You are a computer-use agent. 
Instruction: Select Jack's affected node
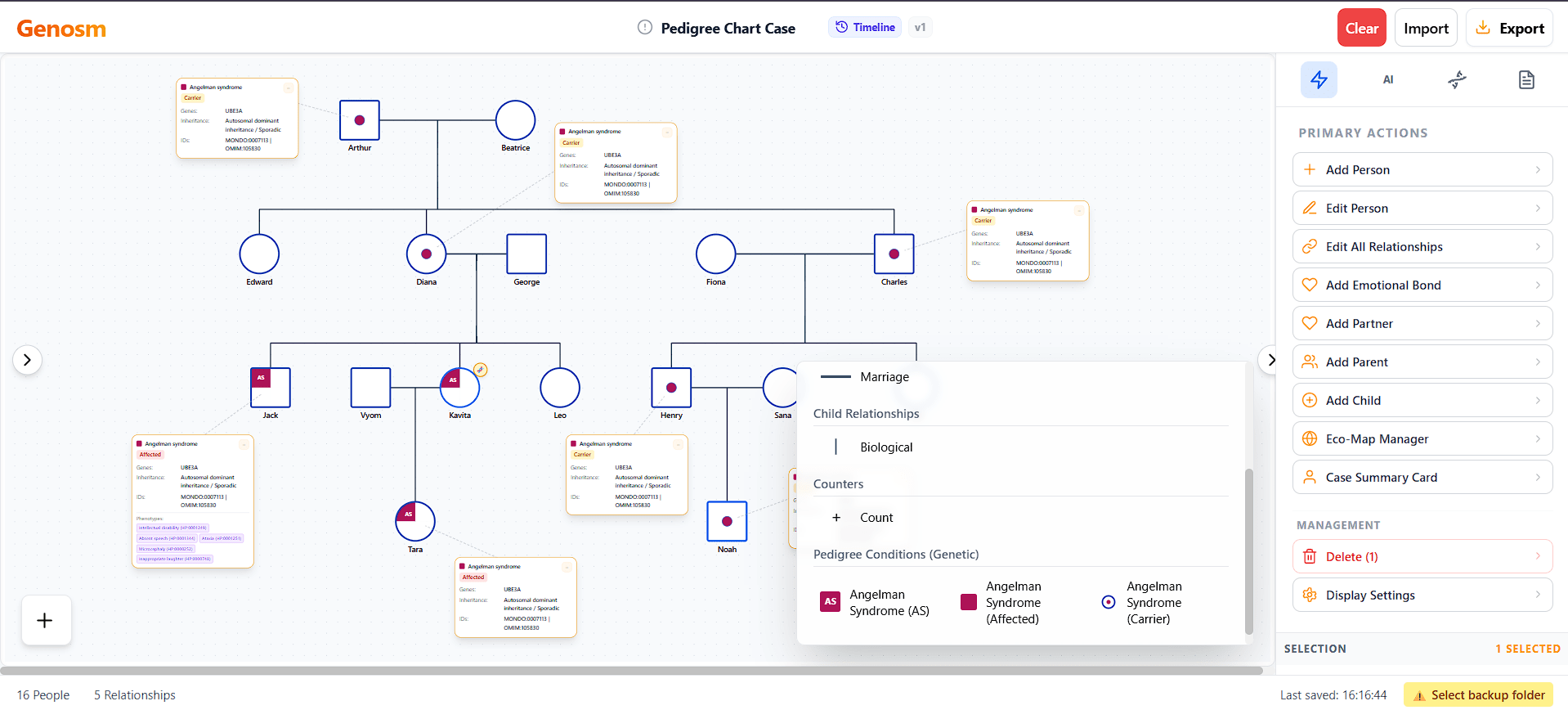[x=271, y=388]
